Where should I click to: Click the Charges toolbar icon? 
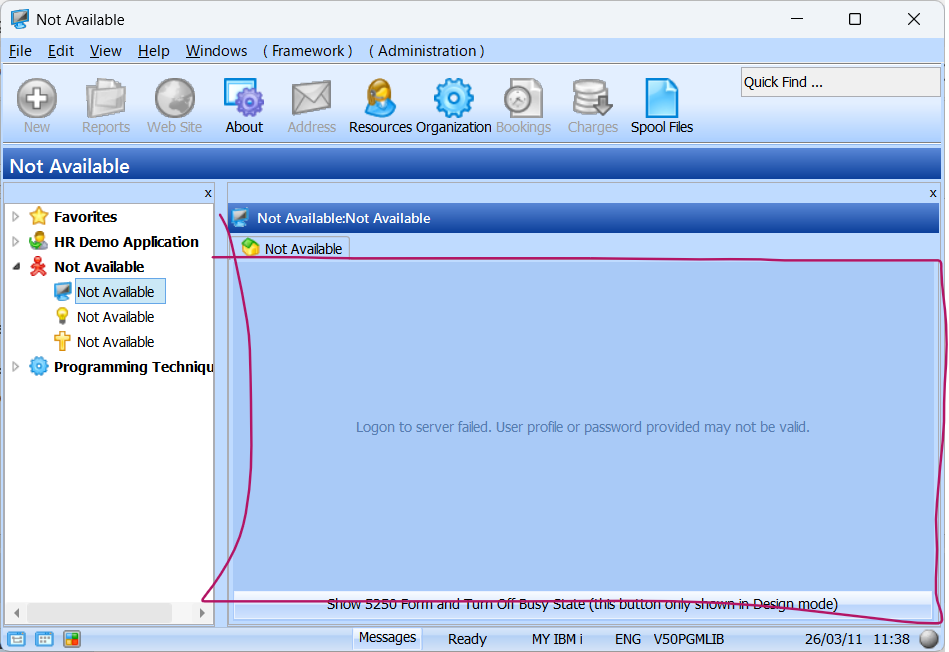(x=592, y=99)
